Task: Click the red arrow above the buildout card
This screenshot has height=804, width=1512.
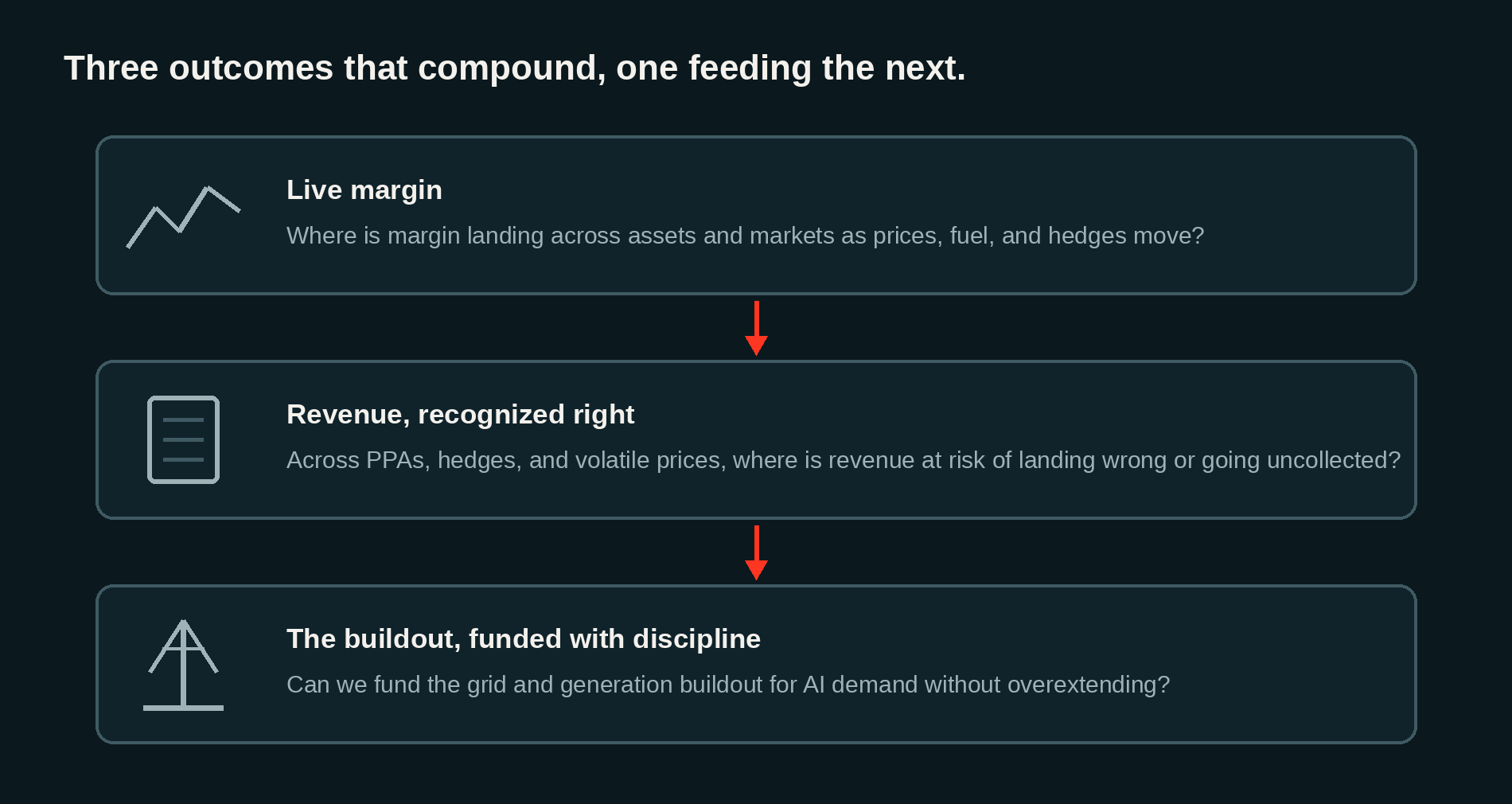Action: coord(756,552)
